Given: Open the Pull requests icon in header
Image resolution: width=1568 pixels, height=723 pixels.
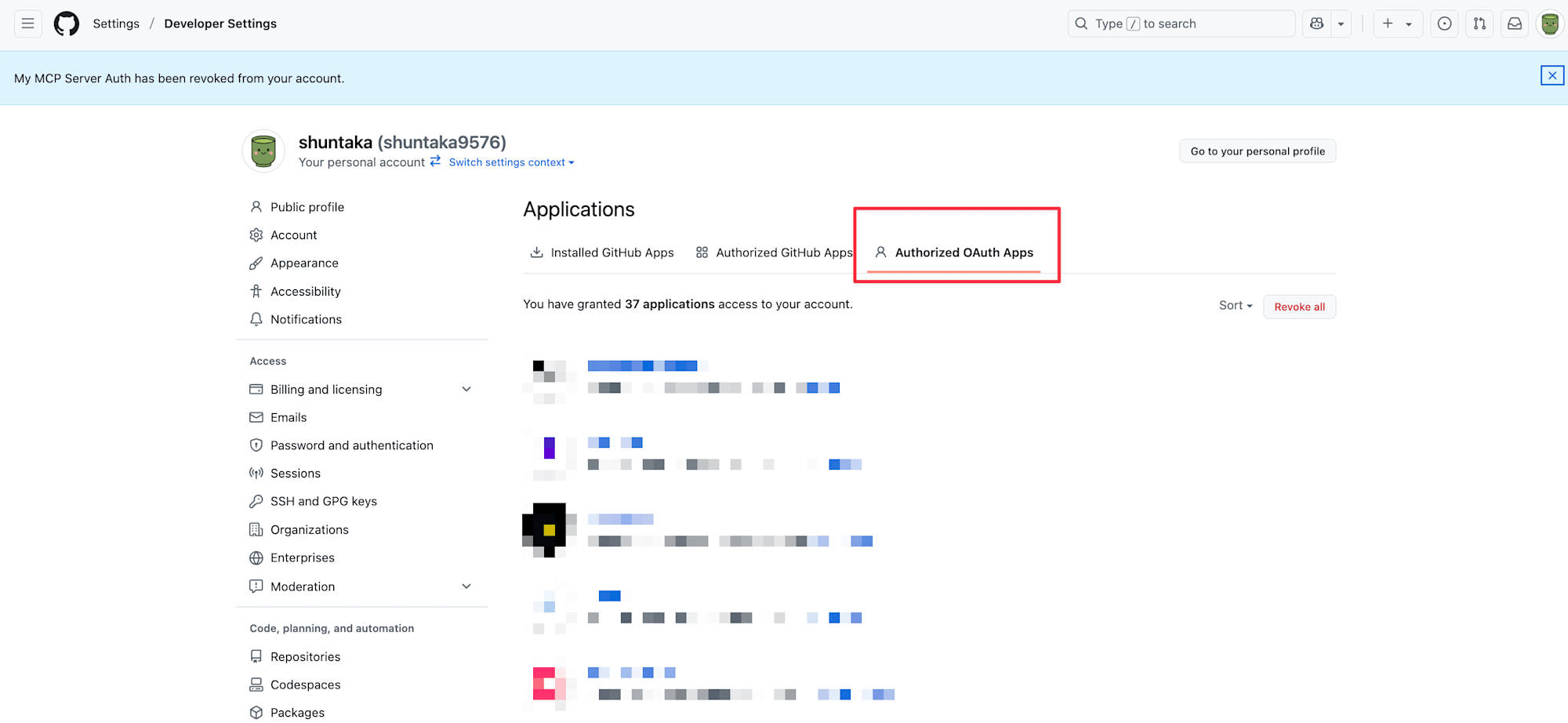Looking at the screenshot, I should [x=1479, y=24].
